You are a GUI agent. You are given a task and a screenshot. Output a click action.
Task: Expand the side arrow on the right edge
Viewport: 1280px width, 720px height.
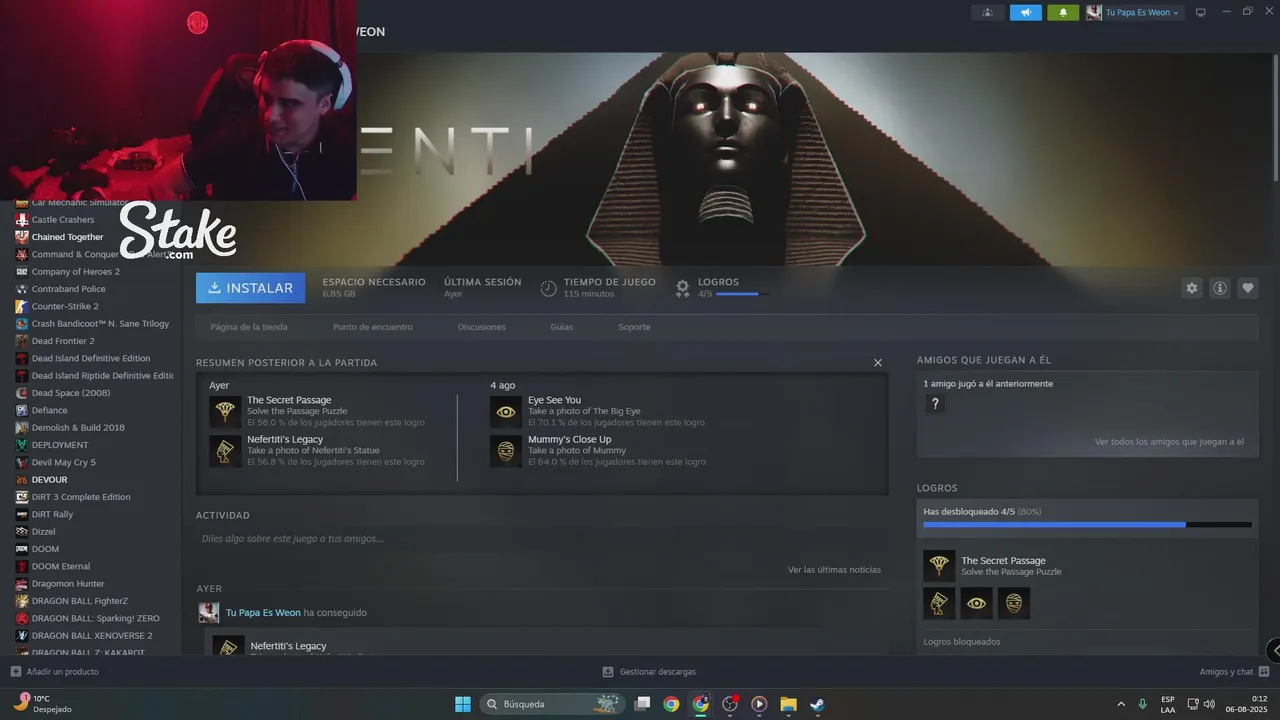click(1272, 650)
